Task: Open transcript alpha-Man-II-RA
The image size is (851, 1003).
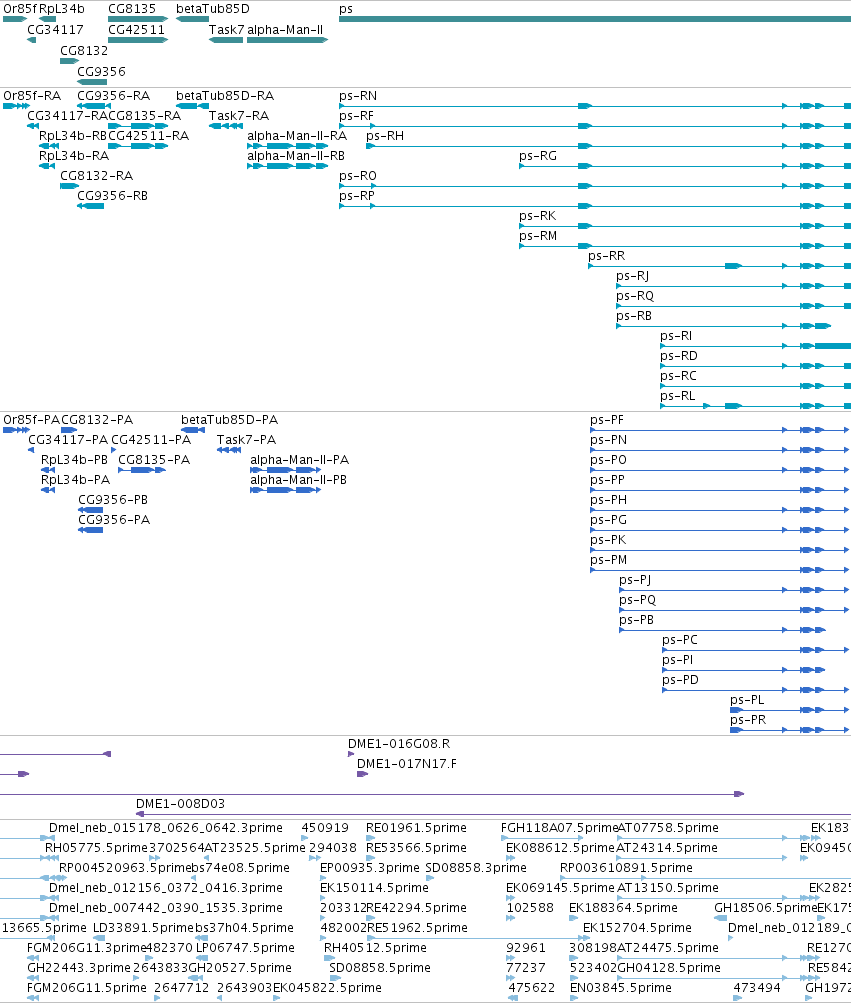Action: pos(297,136)
